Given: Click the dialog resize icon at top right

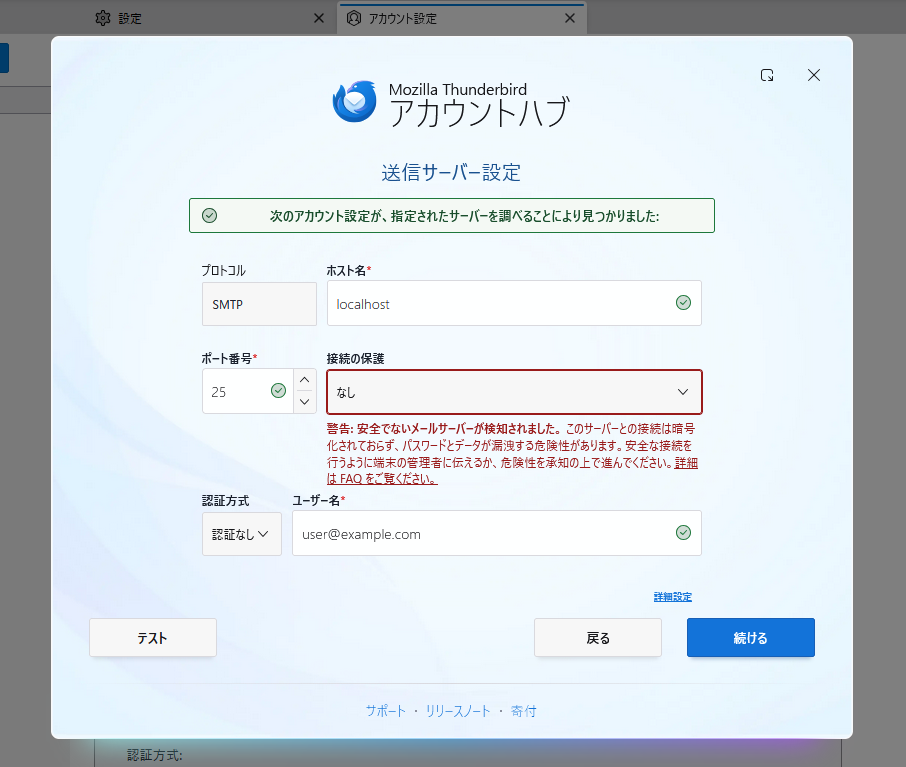Looking at the screenshot, I should (x=767, y=75).
